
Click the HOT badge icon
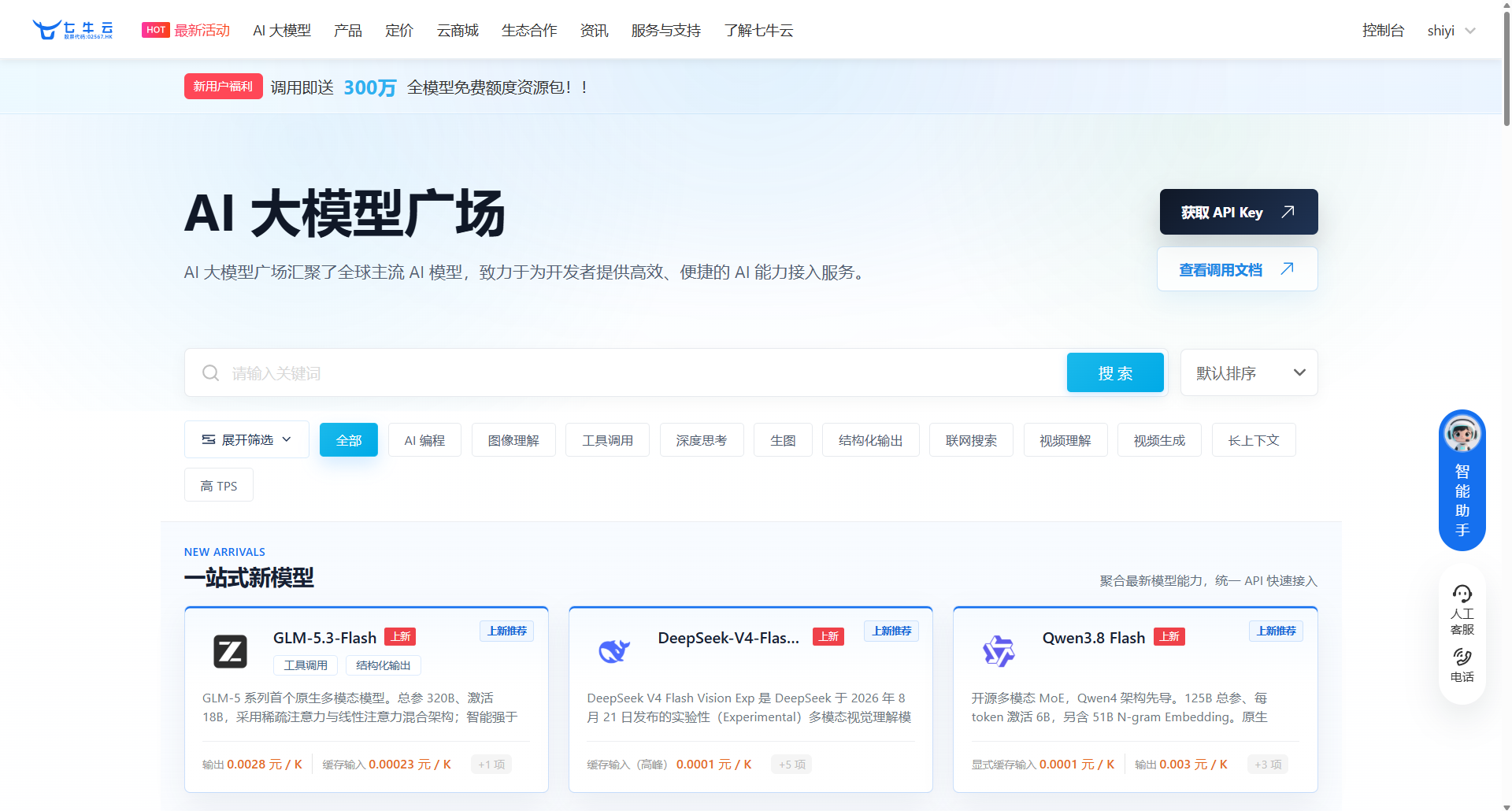156,30
